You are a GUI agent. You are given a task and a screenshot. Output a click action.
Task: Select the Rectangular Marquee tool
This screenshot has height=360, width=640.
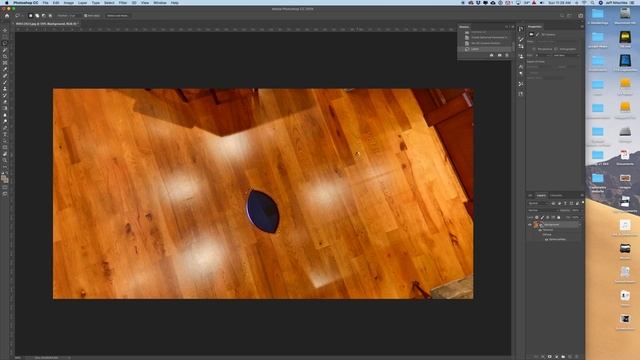click(x=5, y=36)
